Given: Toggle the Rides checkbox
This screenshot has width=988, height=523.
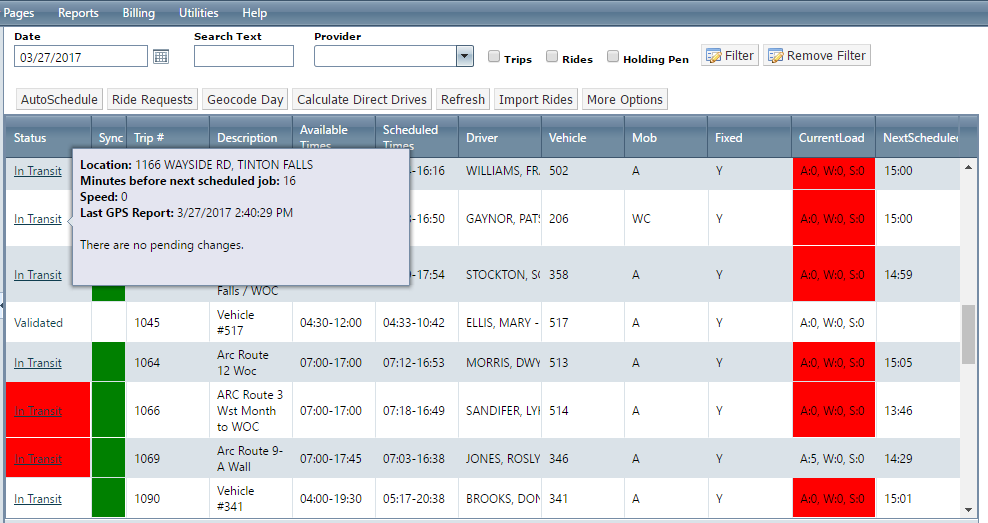Looking at the screenshot, I should click(x=552, y=57).
